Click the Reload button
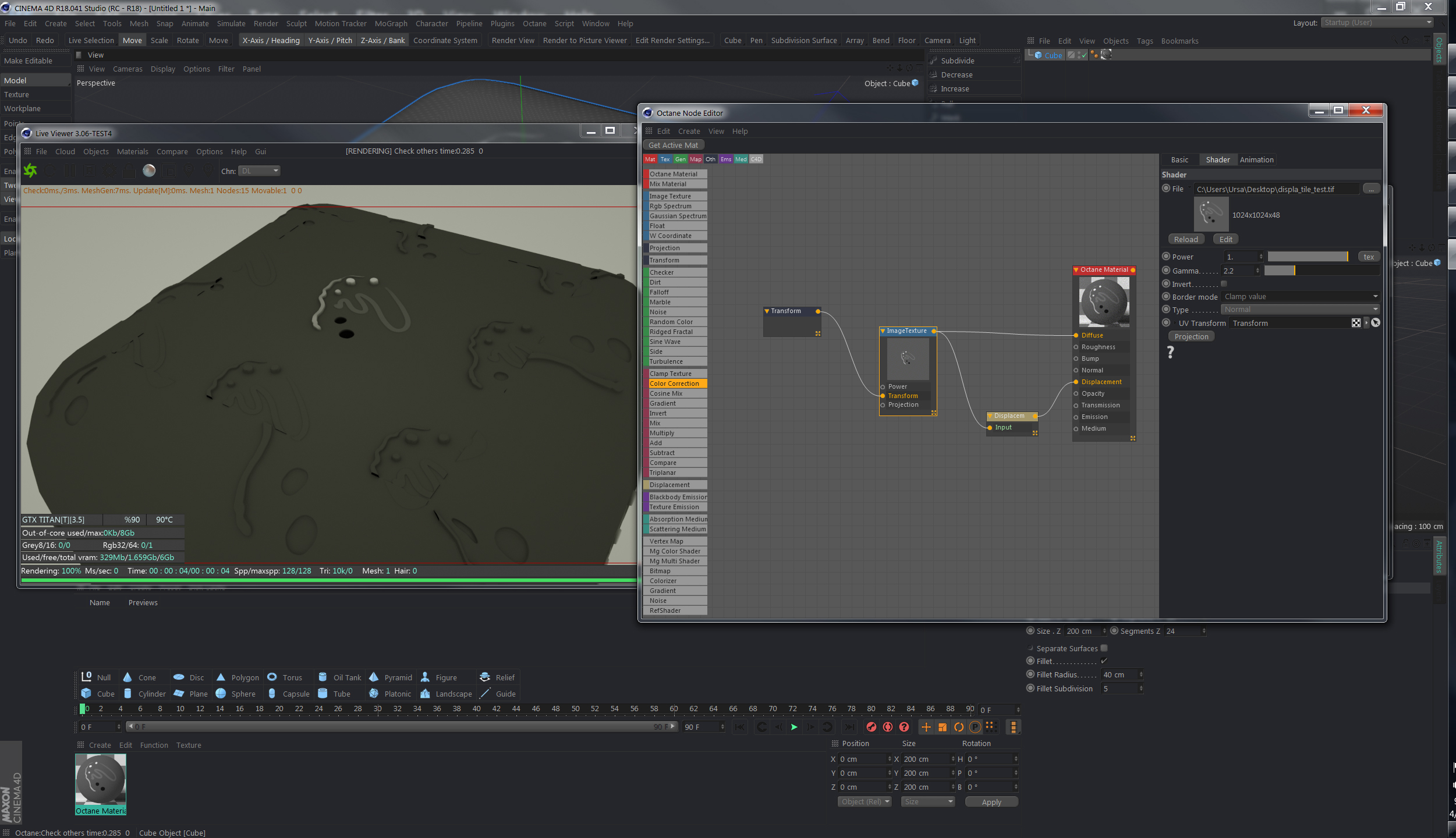Image resolution: width=1456 pixels, height=838 pixels. coord(1185,240)
